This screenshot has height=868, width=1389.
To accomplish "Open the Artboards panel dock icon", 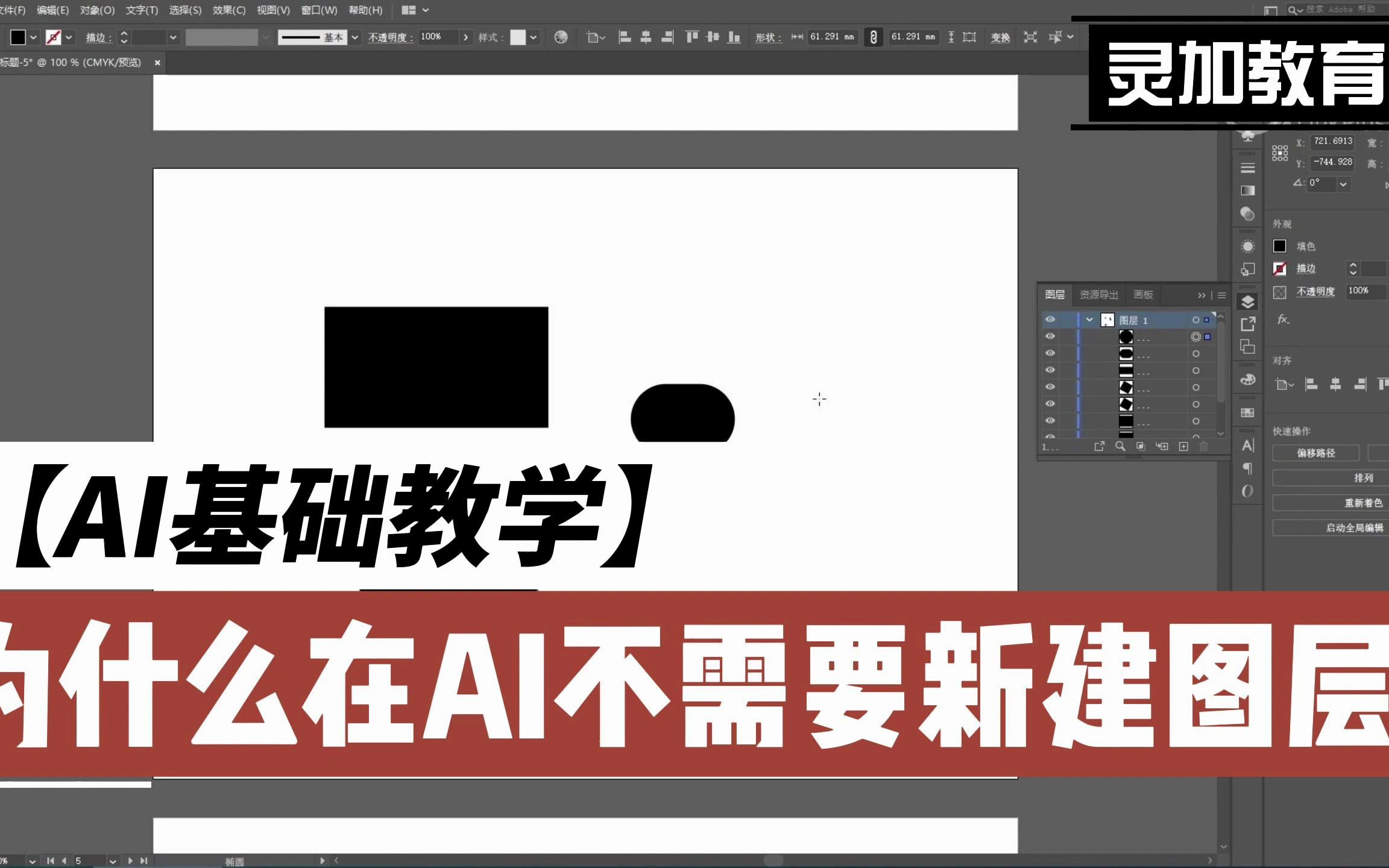I will 1247,347.
